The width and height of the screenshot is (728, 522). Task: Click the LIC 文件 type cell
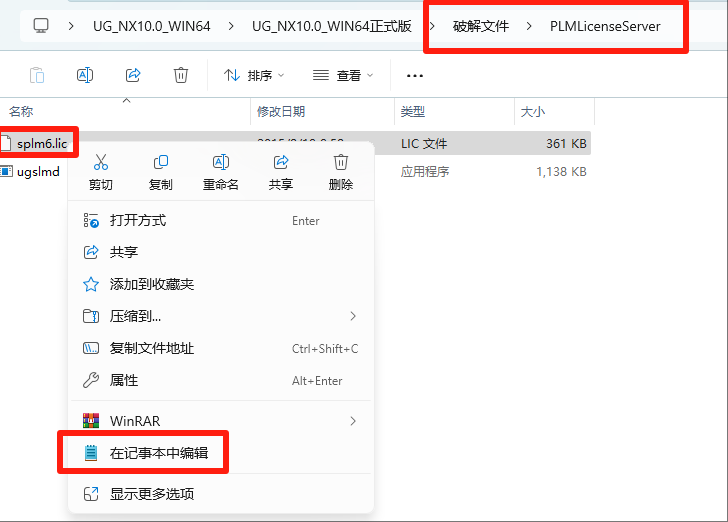(424, 144)
